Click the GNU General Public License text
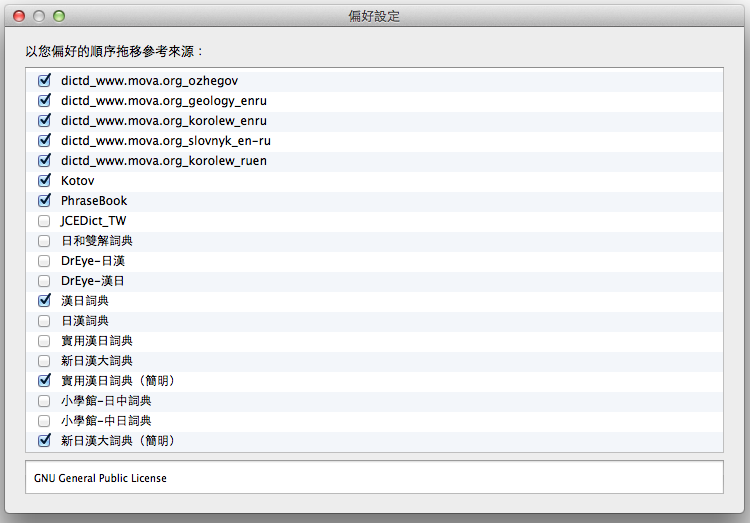Screen dimensions: 750x523 click(100, 478)
